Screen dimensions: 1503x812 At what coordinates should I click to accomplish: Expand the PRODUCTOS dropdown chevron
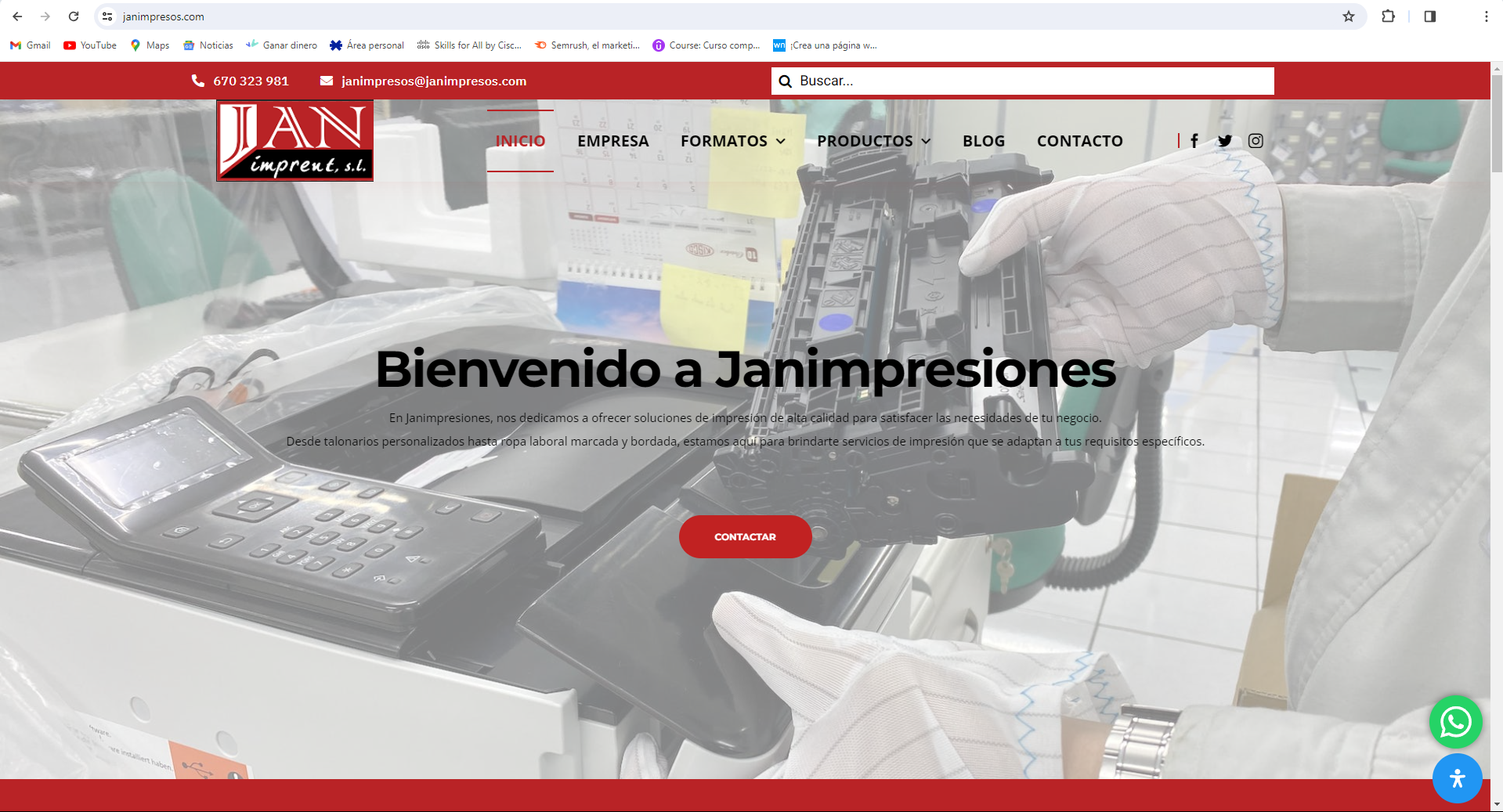click(x=927, y=141)
